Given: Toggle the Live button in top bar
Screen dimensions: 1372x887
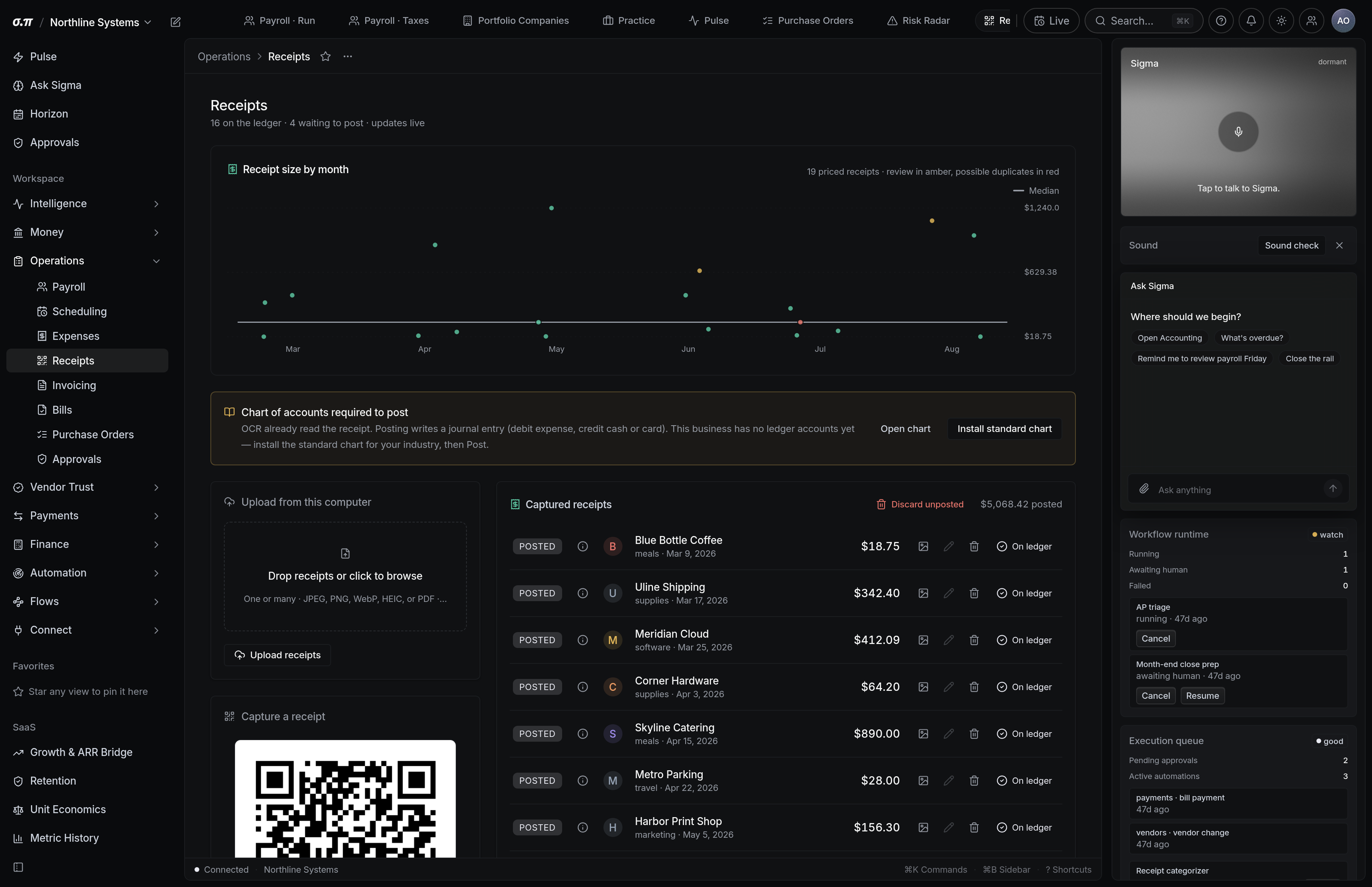Looking at the screenshot, I should [x=1051, y=21].
